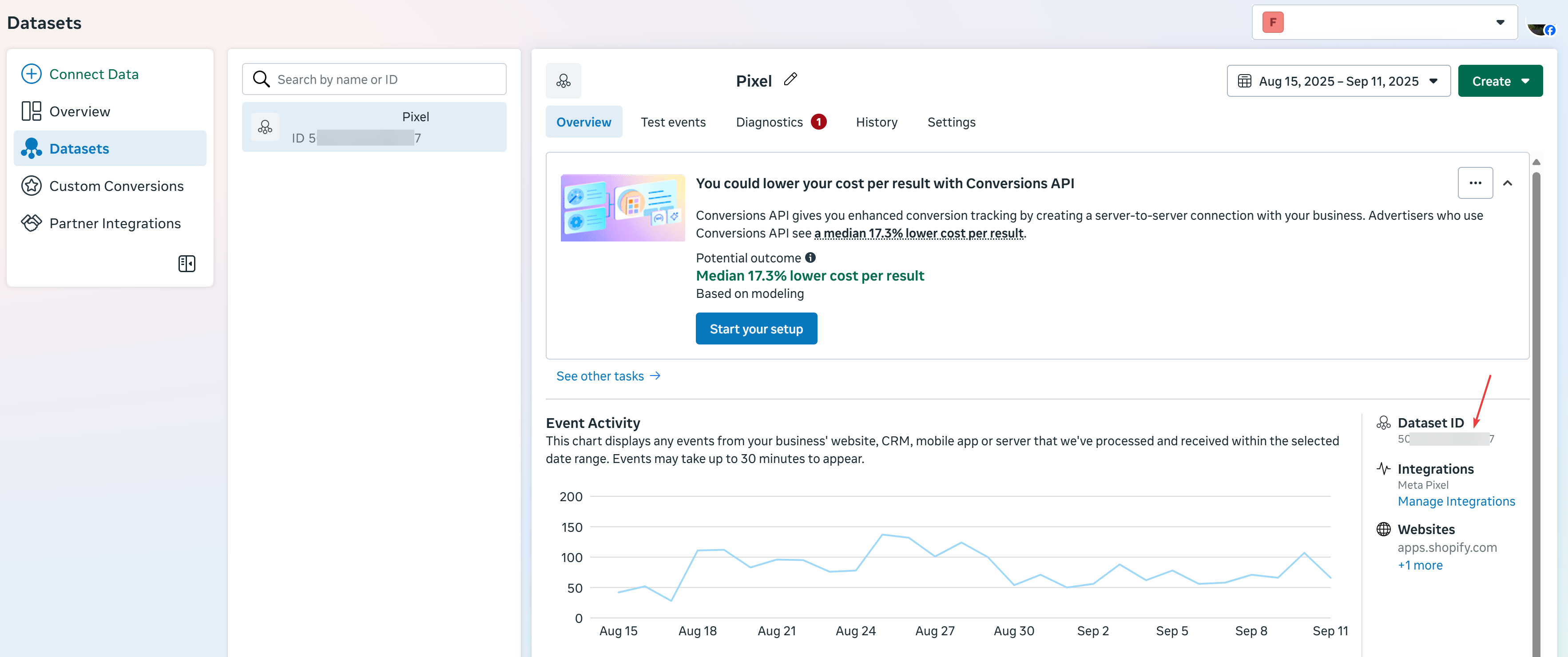Screen dimensions: 1568x657
Task: Collapse the Conversions API recommendation card
Action: coord(1507,182)
